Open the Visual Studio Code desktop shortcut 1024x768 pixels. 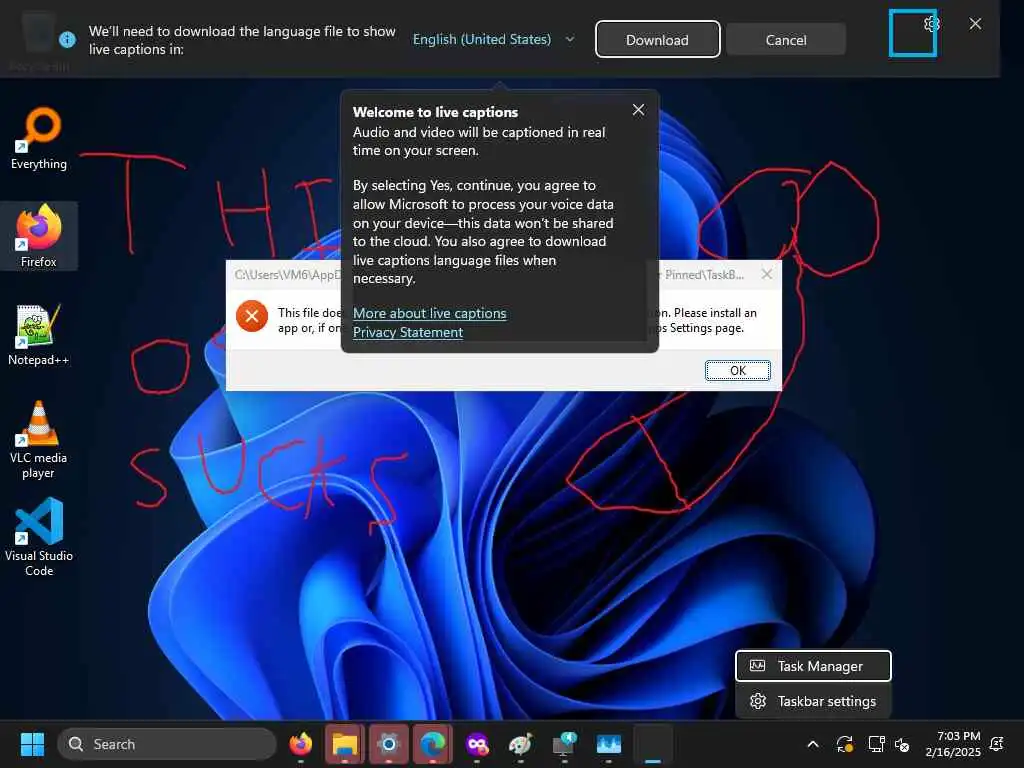click(39, 537)
